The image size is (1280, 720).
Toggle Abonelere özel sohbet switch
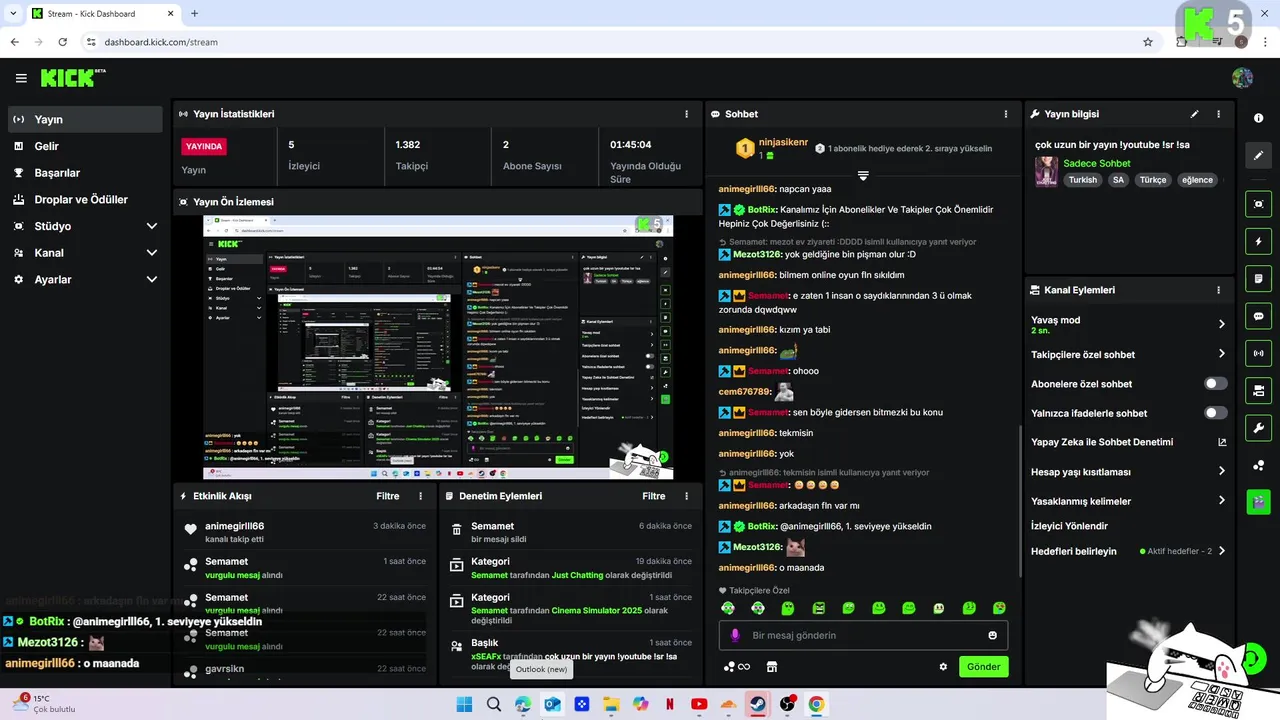pyautogui.click(x=1216, y=383)
